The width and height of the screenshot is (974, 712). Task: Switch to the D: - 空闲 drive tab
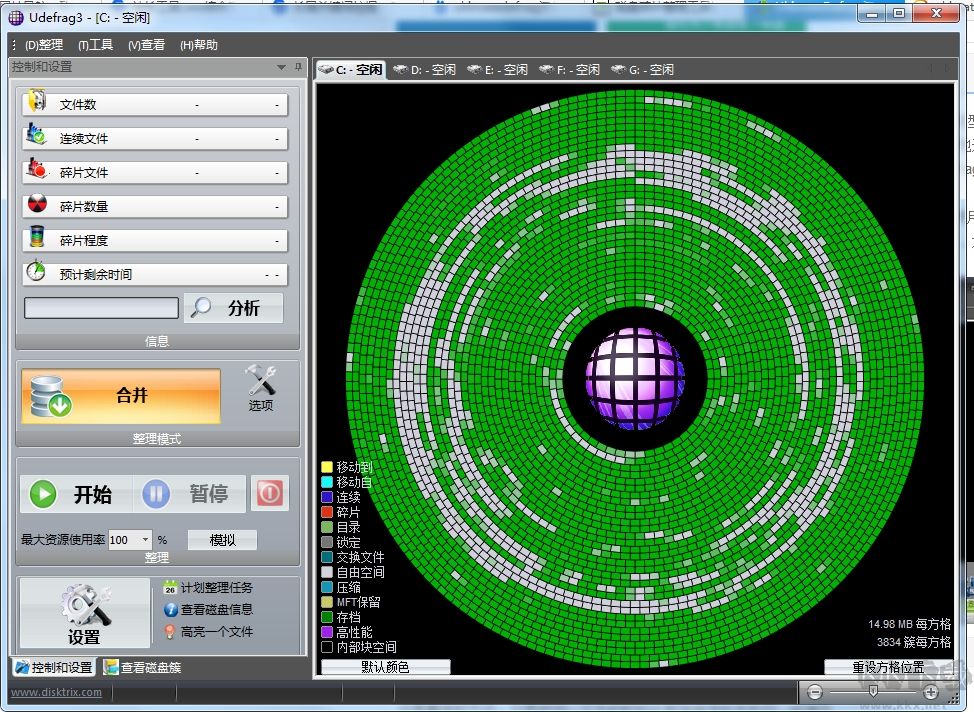coord(425,69)
